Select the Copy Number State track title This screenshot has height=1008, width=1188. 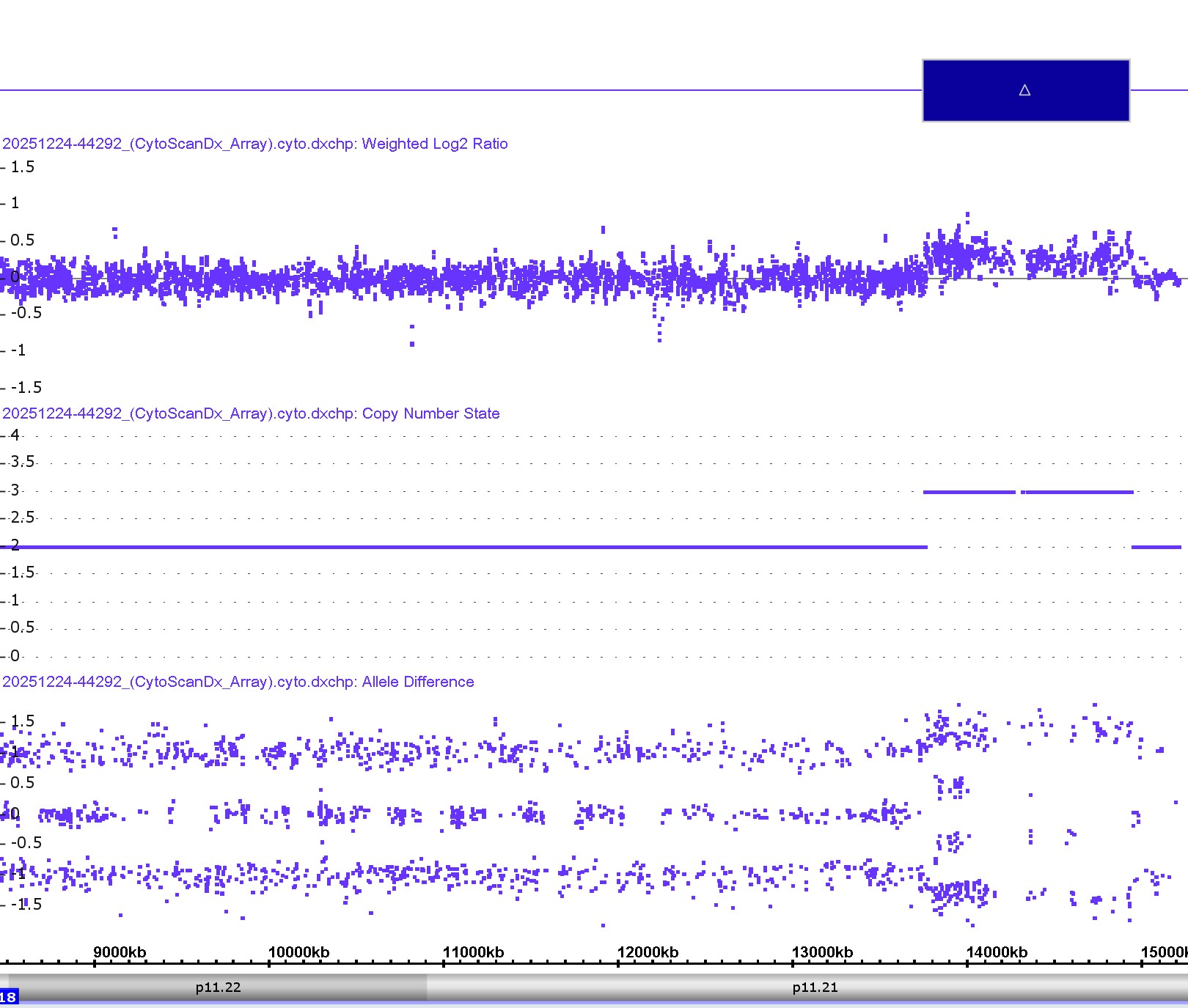(x=251, y=413)
